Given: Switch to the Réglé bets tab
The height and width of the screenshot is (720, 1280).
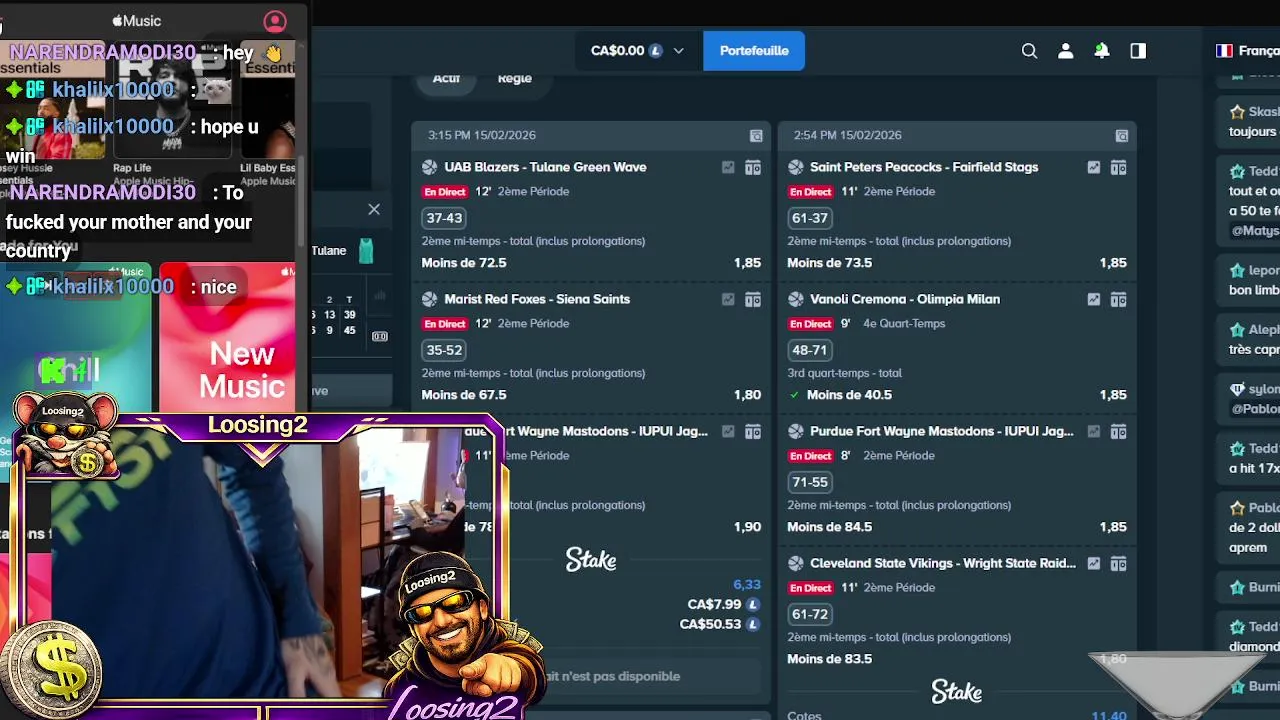Looking at the screenshot, I should tap(515, 78).
